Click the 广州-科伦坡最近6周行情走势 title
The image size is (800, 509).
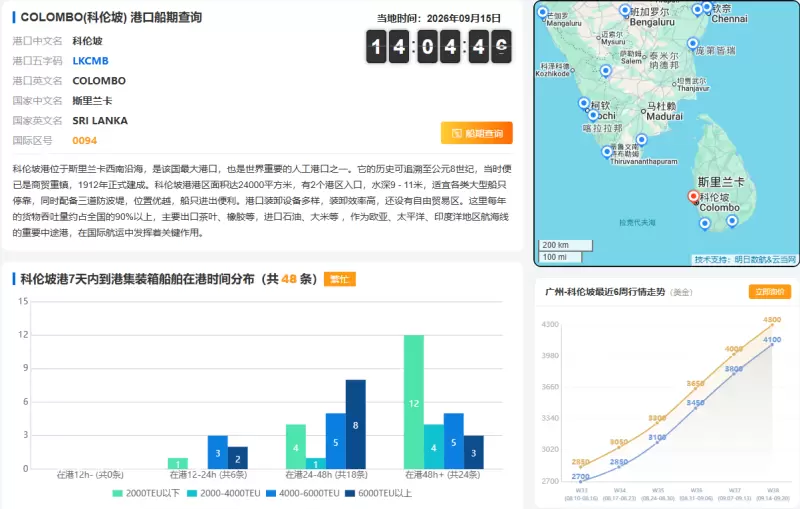pos(605,292)
